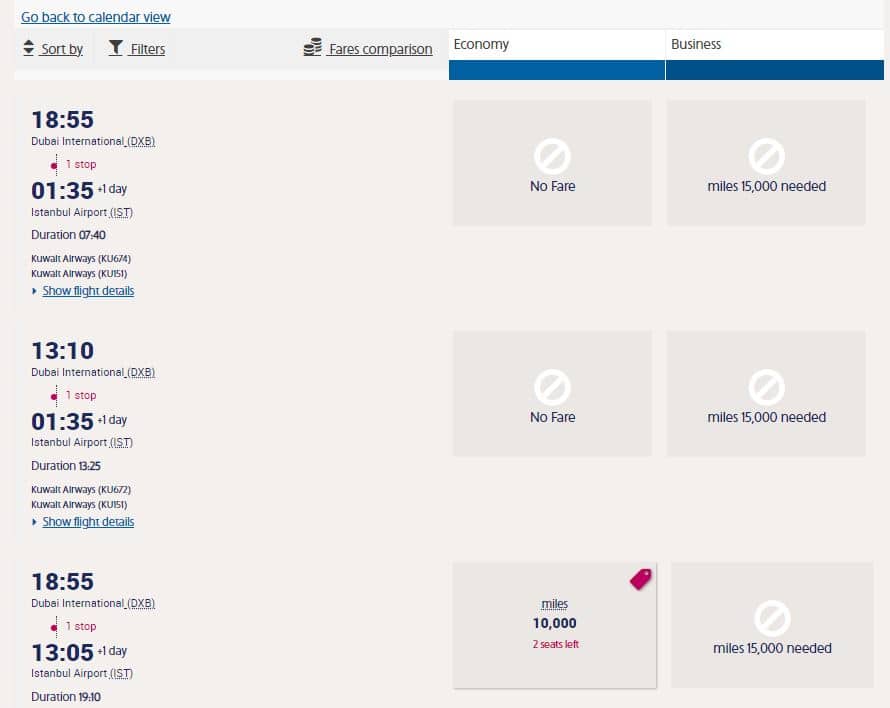Click unavailable icon in third flight Business
The width and height of the screenshot is (890, 708).
771,619
